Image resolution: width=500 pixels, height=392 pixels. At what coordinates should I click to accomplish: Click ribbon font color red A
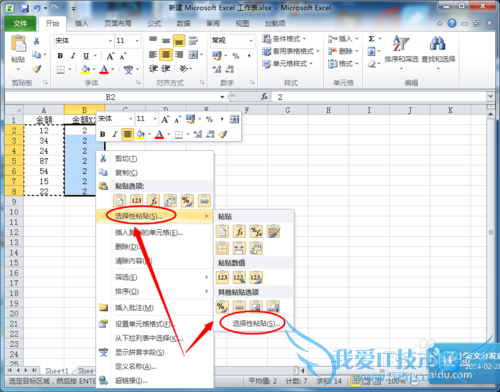[104, 69]
